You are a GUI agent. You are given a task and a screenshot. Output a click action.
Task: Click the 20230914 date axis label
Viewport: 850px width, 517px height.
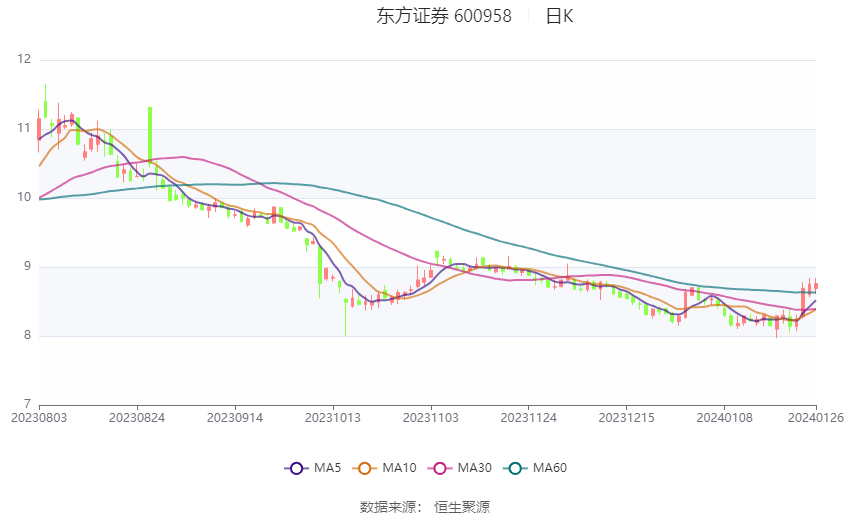(x=235, y=418)
